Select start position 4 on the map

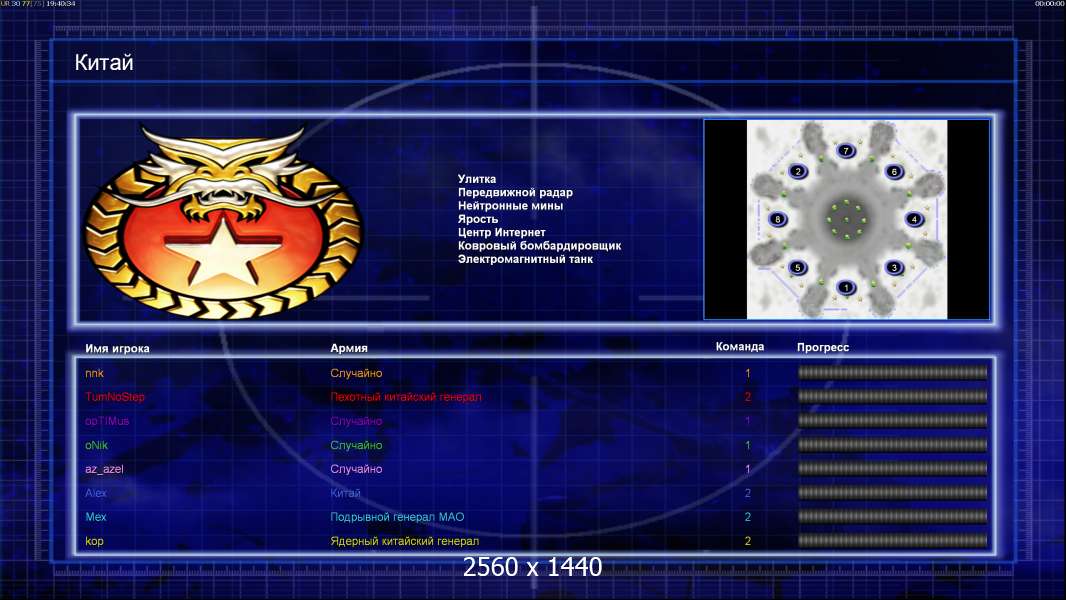pos(914,219)
